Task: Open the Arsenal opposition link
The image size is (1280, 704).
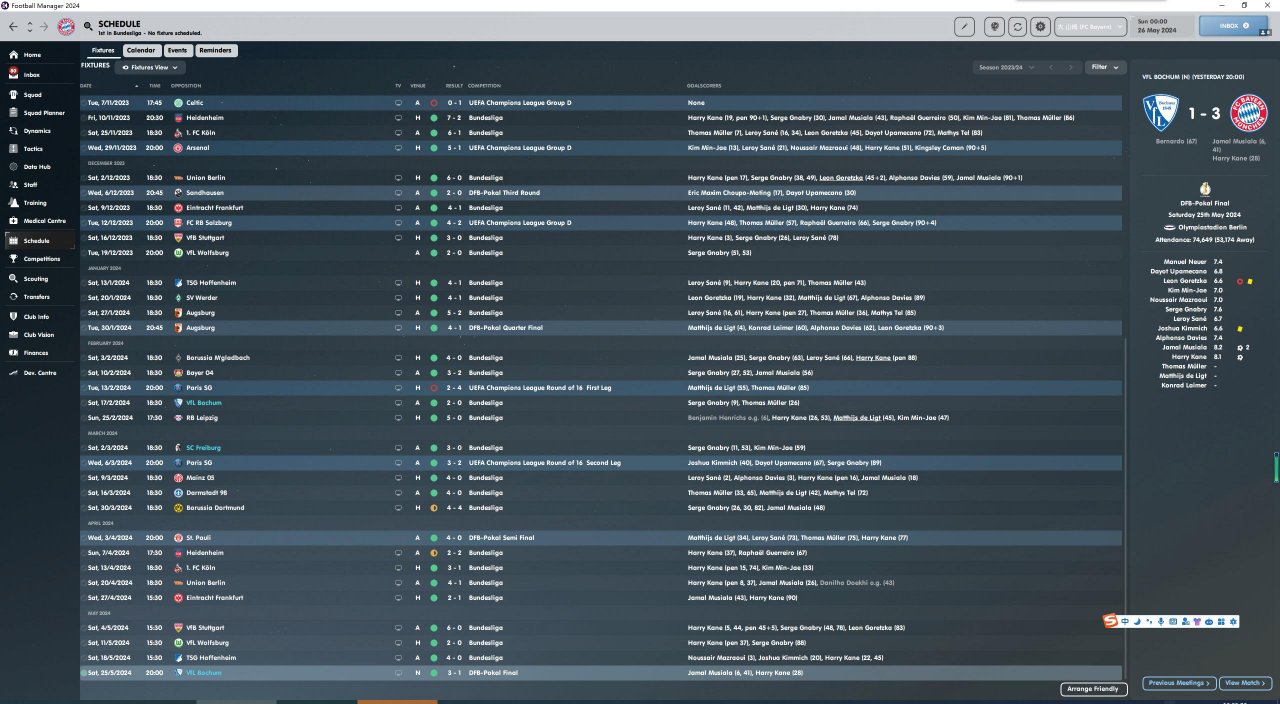Action: click(x=196, y=147)
